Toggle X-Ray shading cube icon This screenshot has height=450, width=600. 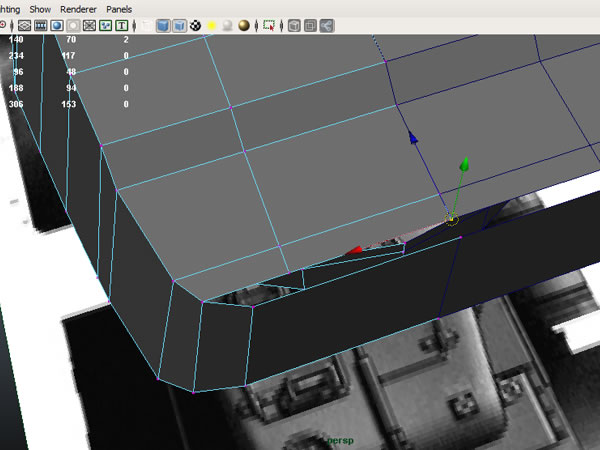[294, 24]
